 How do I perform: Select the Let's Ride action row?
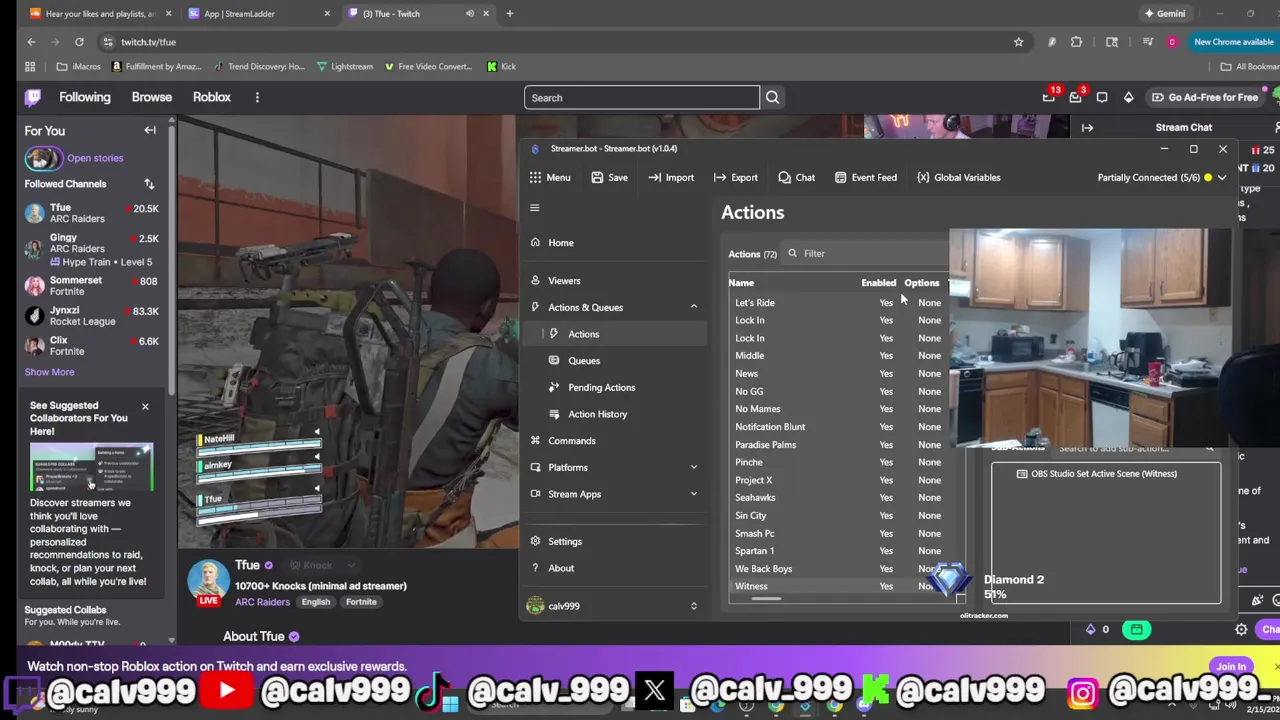tap(838, 303)
